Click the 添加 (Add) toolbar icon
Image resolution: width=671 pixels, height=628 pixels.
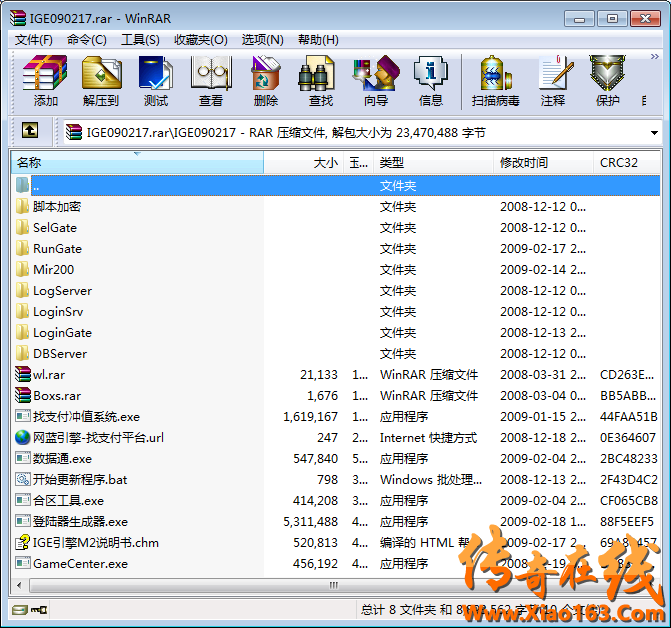click(45, 81)
